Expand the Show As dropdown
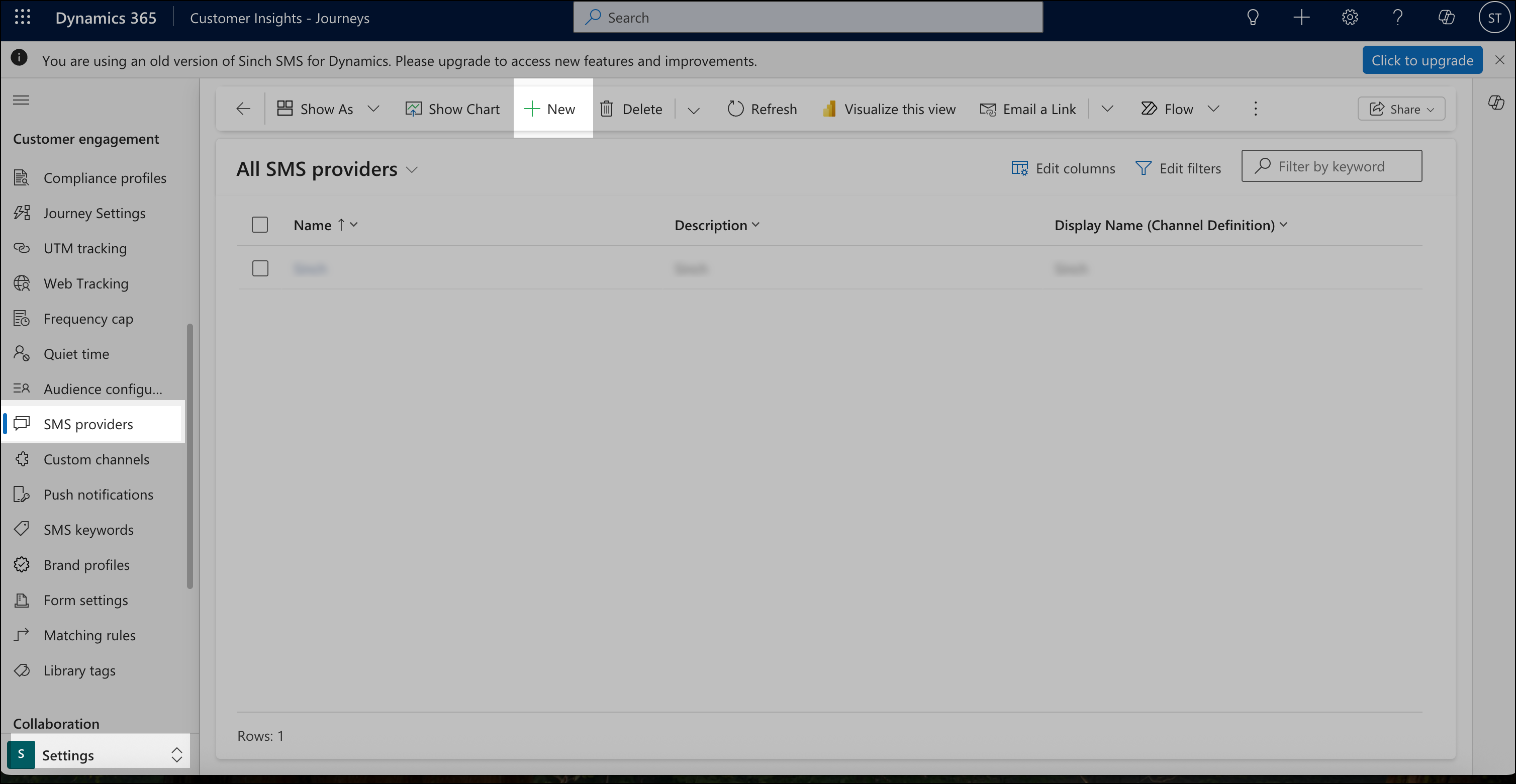This screenshot has height=784, width=1516. click(374, 108)
